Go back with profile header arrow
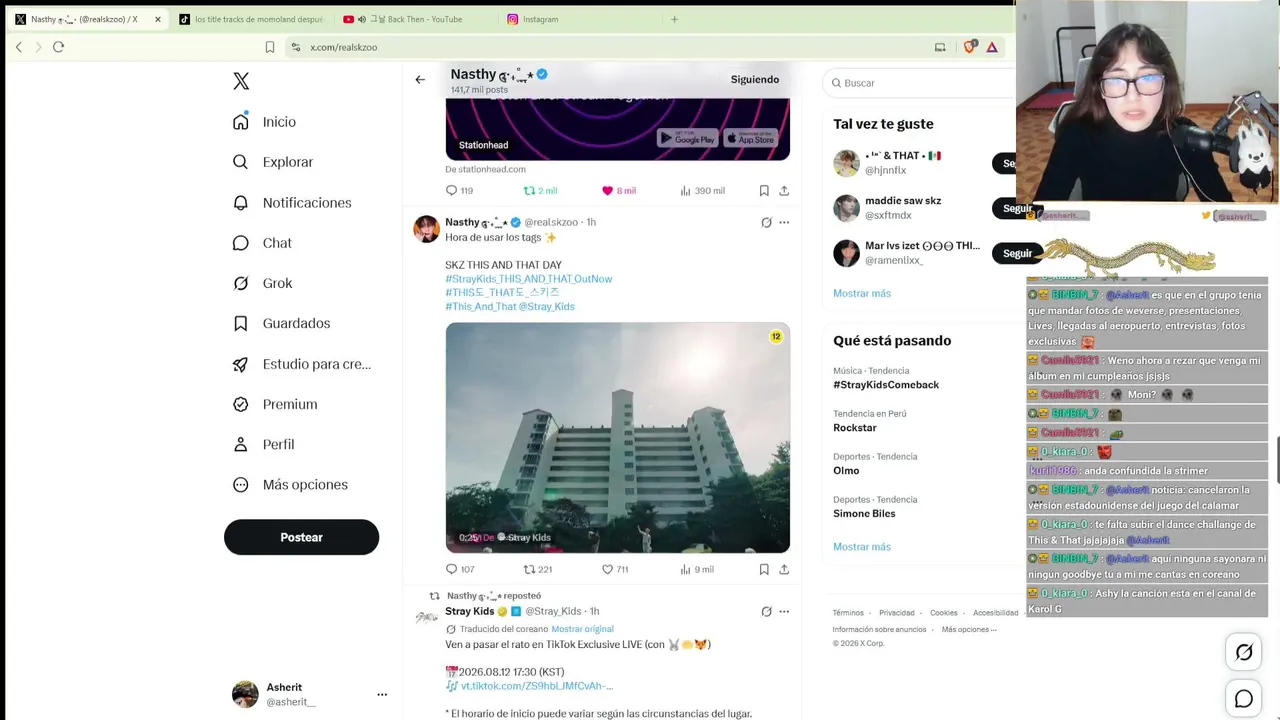Image resolution: width=1280 pixels, height=720 pixels. pyautogui.click(x=420, y=80)
